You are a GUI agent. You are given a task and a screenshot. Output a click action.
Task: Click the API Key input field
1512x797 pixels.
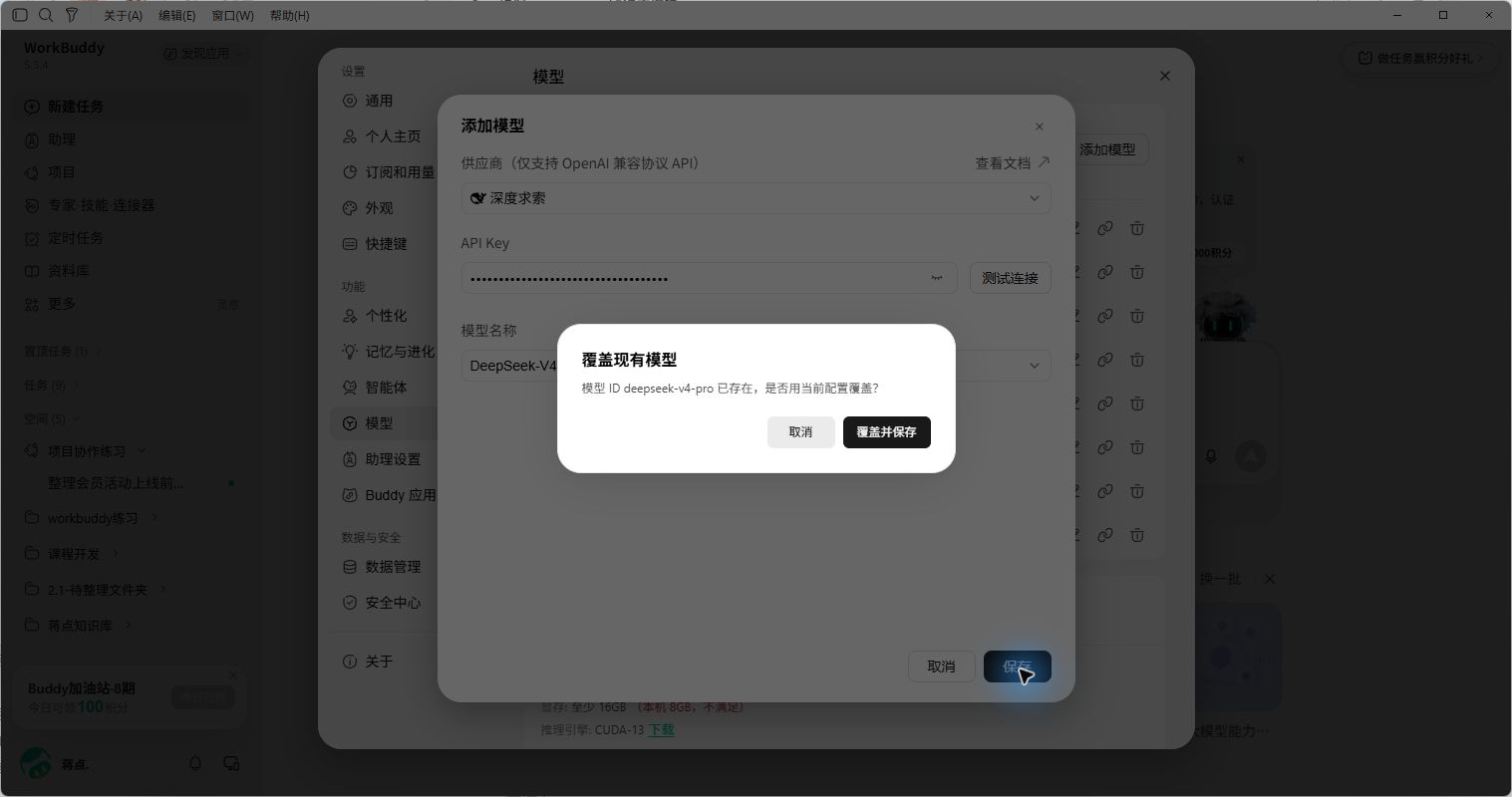[x=709, y=278]
